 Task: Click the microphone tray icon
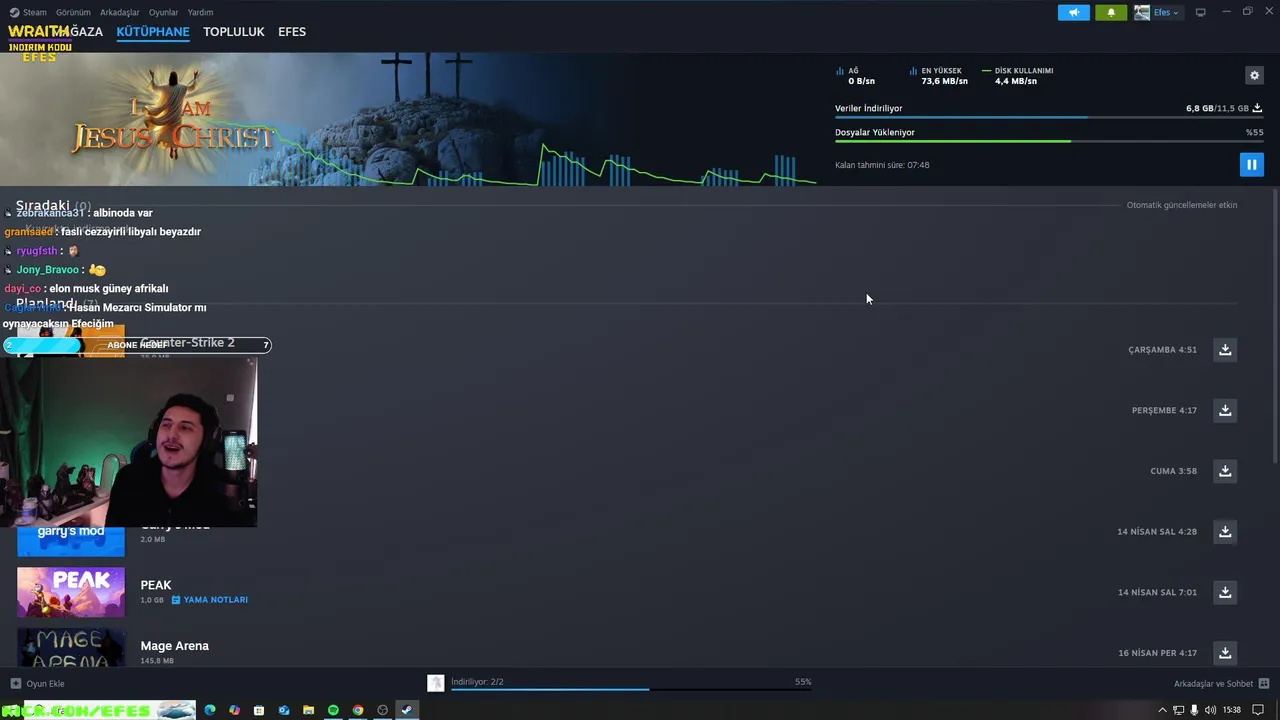tap(1194, 710)
